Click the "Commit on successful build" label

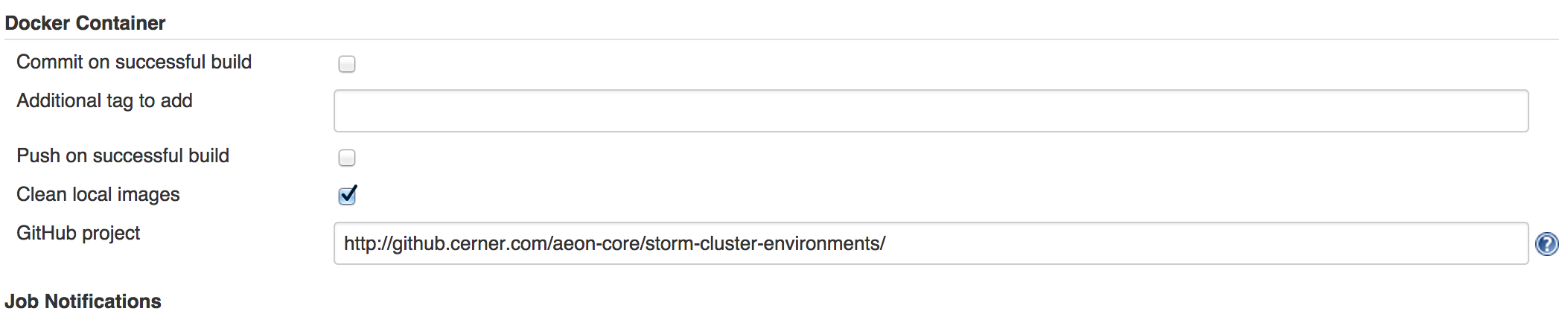pyautogui.click(x=134, y=62)
